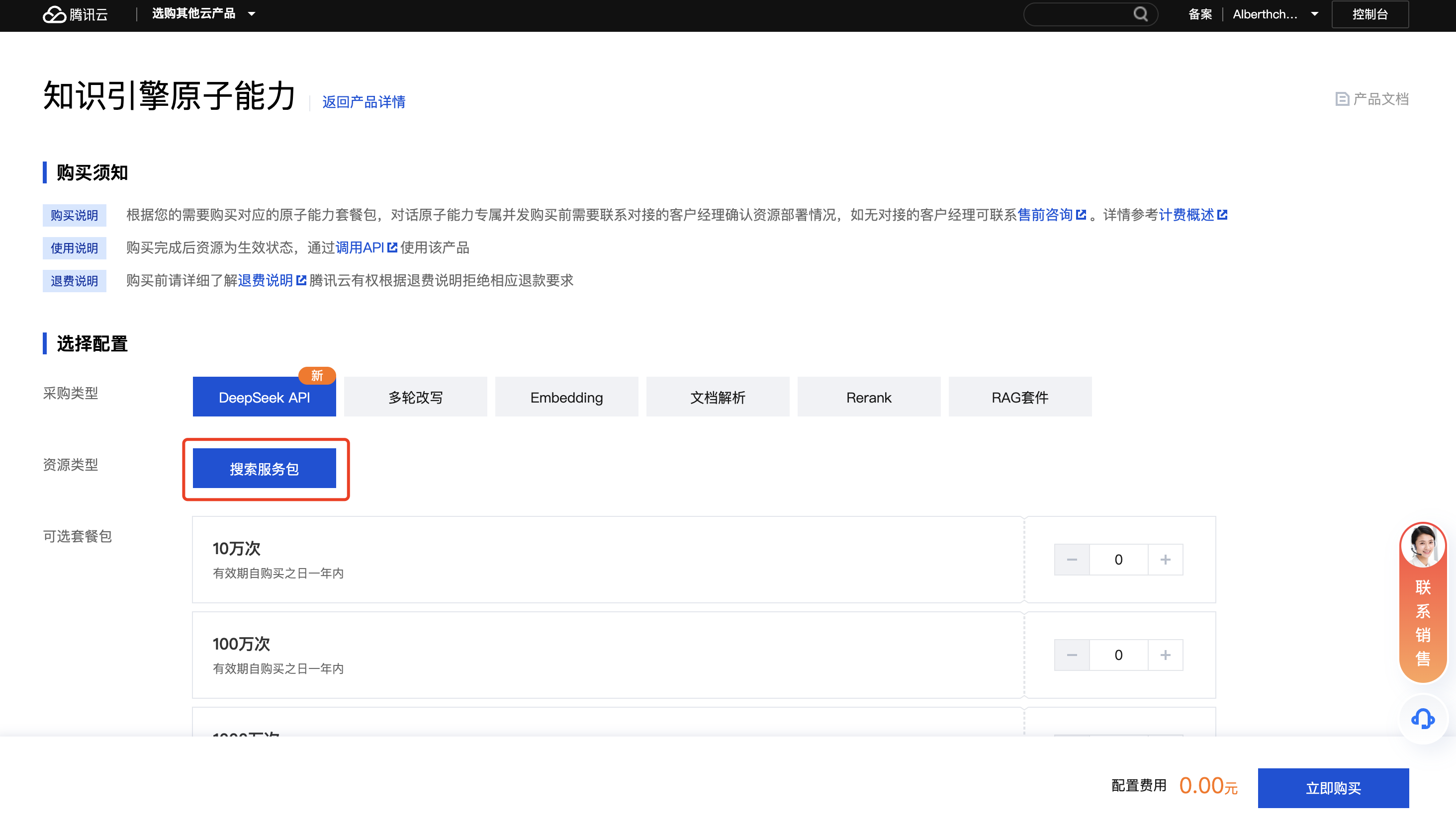Open the 控制台 console button
The width and height of the screenshot is (1456, 823).
coord(1369,14)
